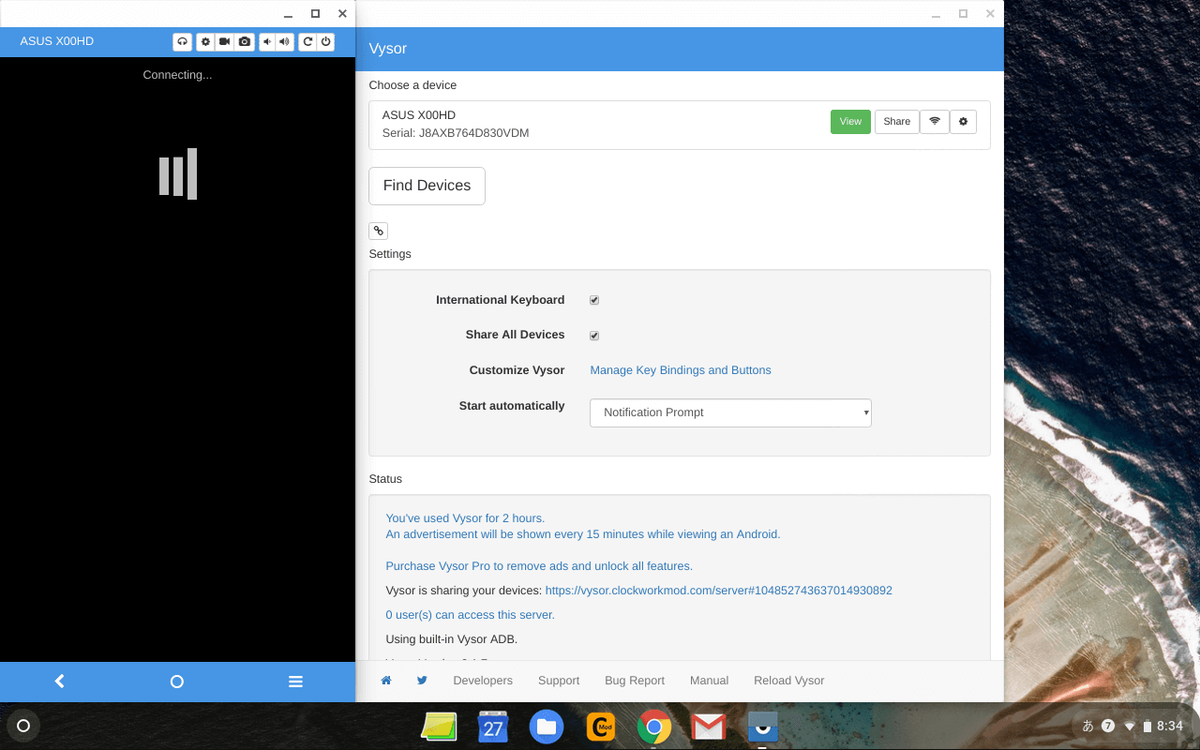This screenshot has height=750, width=1200.
Task: Tap the Android home circle button
Action: click(177, 681)
